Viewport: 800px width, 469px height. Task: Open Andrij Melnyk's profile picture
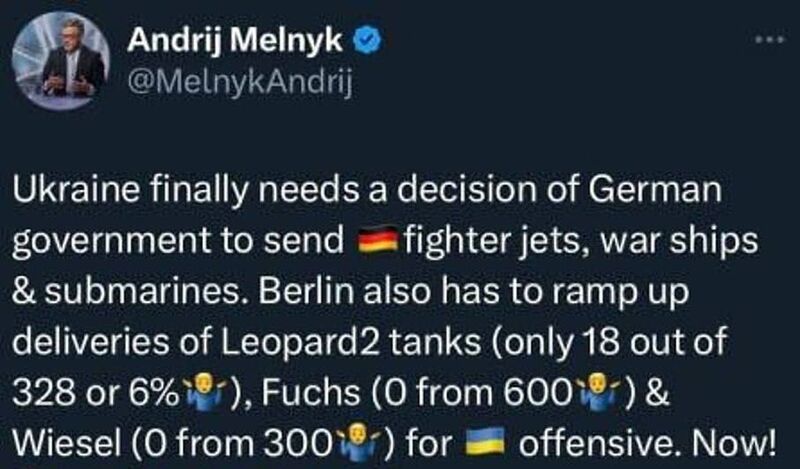point(61,60)
